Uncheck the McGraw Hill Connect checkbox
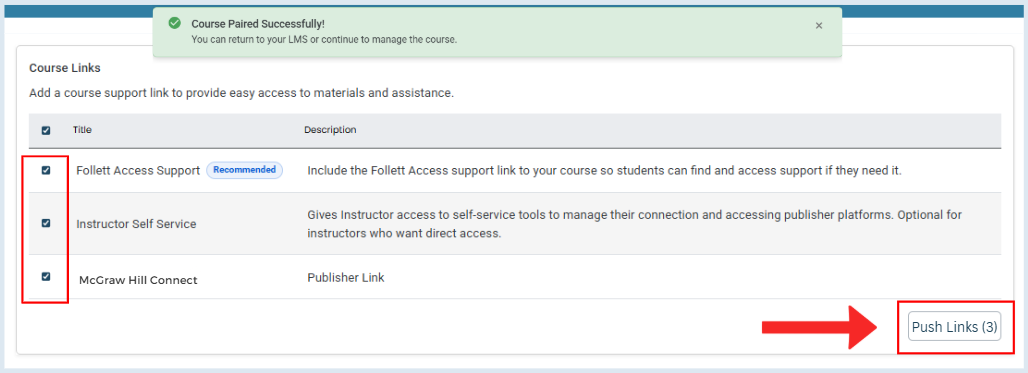Screen dimensions: 1028x373 coord(46,277)
